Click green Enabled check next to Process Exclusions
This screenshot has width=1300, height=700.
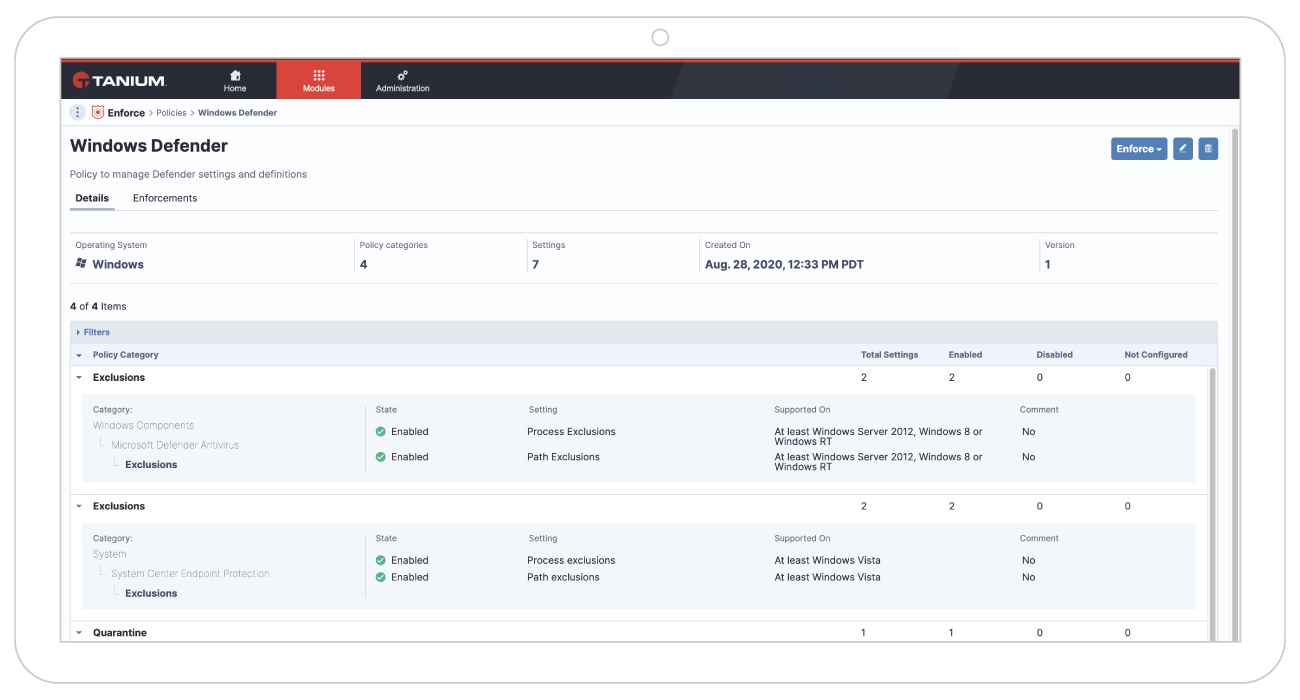click(x=381, y=432)
